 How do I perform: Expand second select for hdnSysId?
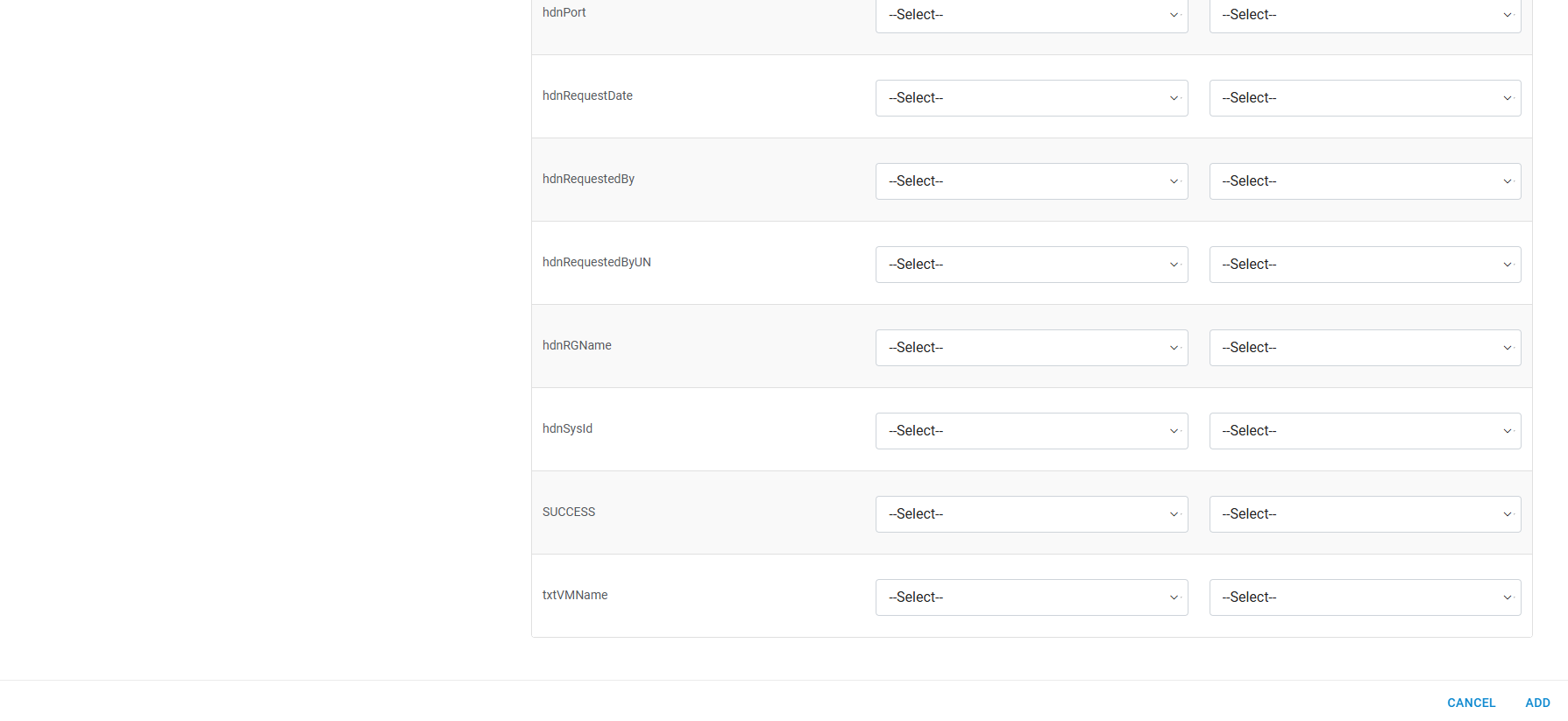click(x=1365, y=431)
